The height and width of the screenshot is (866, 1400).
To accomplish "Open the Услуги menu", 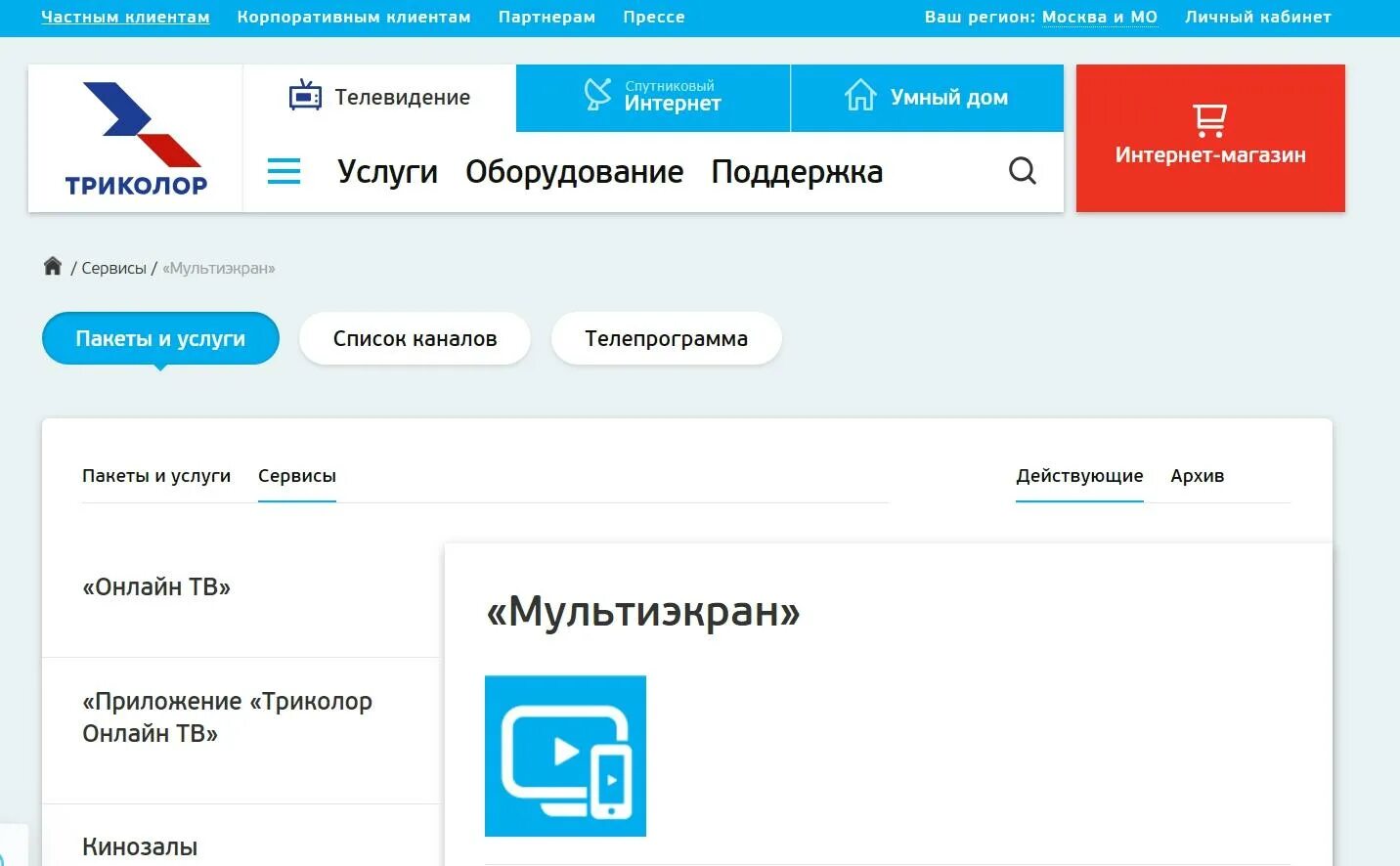I will point(388,172).
